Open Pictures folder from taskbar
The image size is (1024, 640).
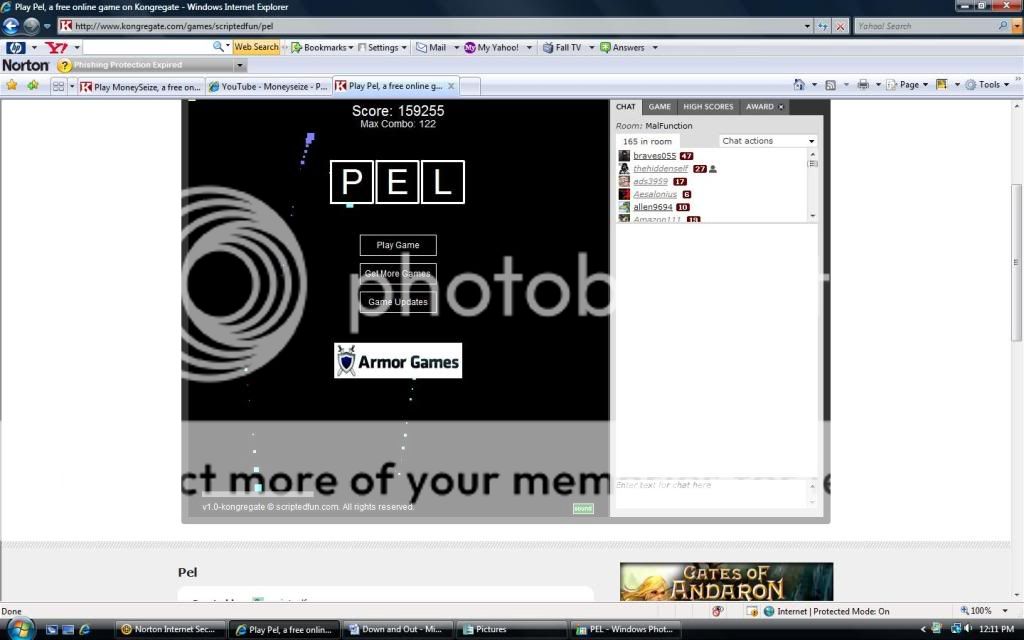pos(511,630)
